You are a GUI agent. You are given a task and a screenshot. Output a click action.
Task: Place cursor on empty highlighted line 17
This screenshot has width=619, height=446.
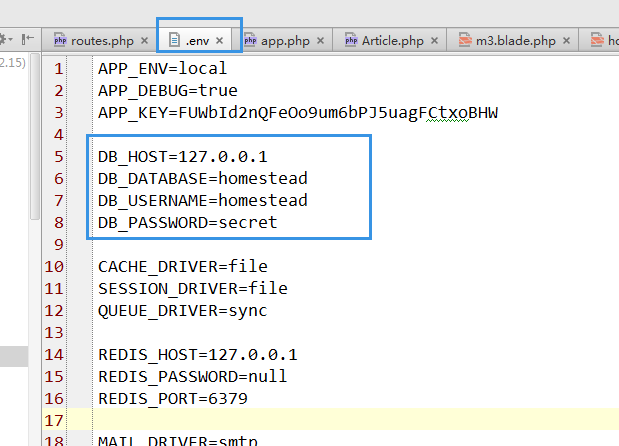[300, 420]
